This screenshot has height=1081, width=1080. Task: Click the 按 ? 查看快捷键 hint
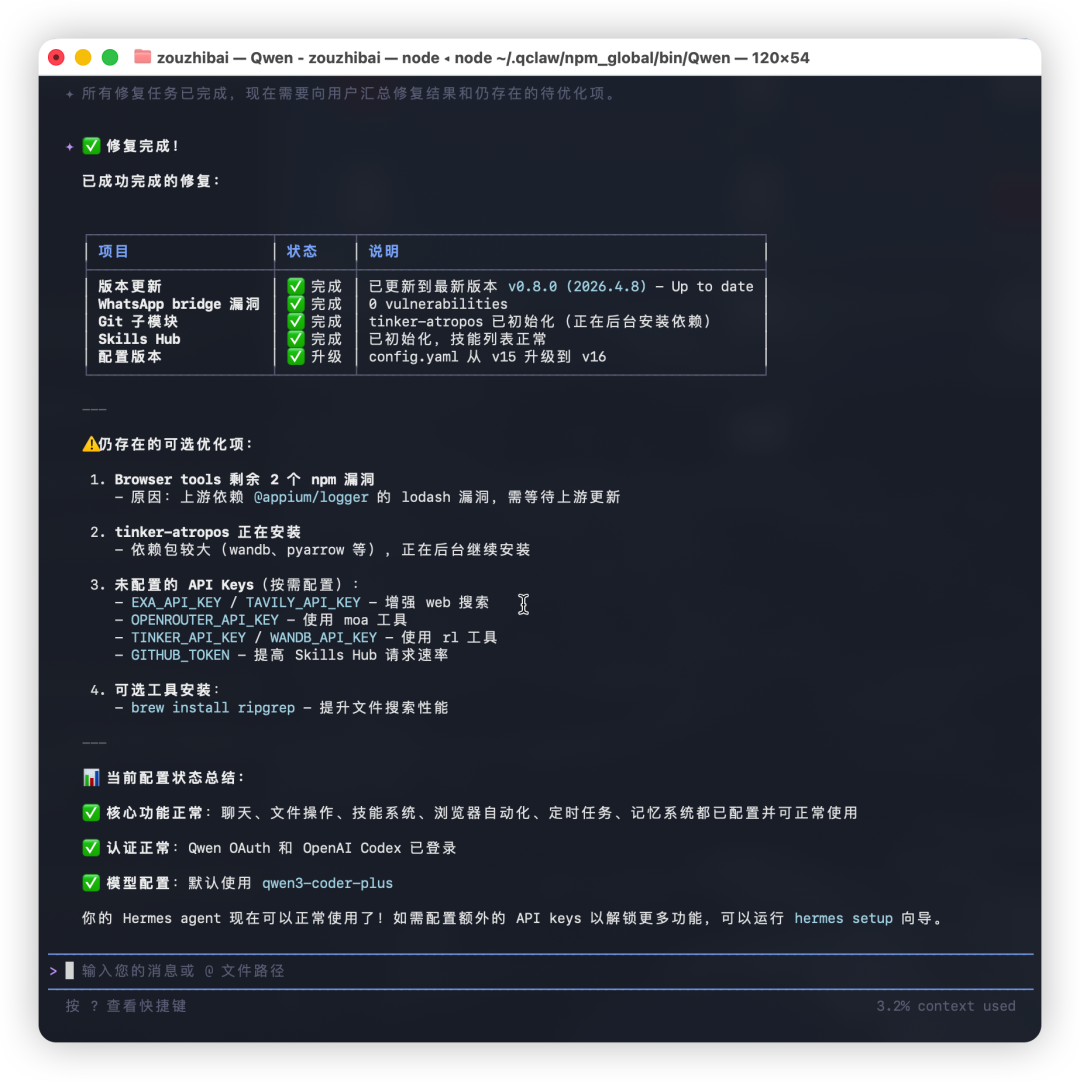(126, 1006)
